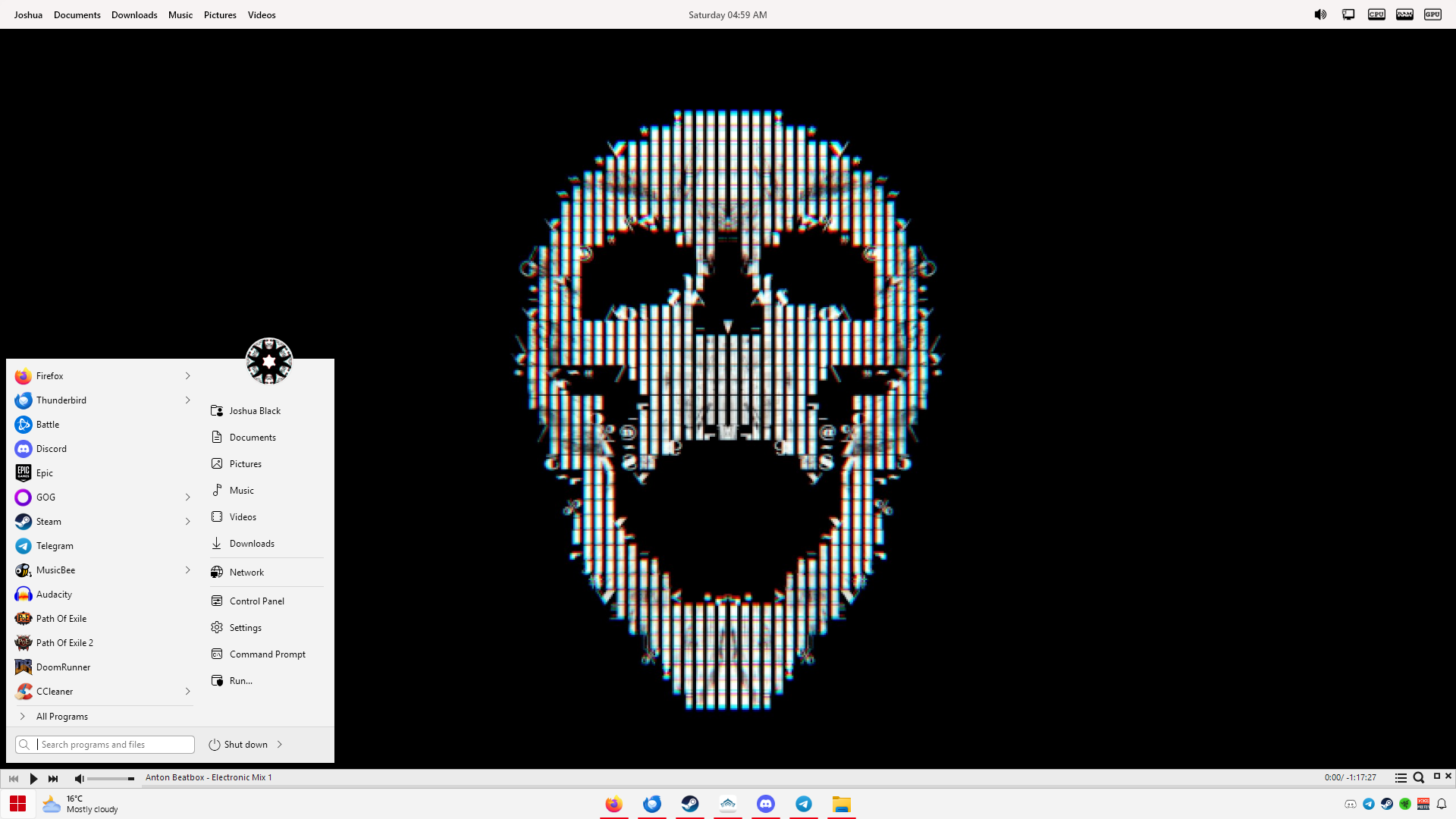The width and height of the screenshot is (1456, 819).
Task: Play the Anton Beatbox track
Action: tap(33, 779)
